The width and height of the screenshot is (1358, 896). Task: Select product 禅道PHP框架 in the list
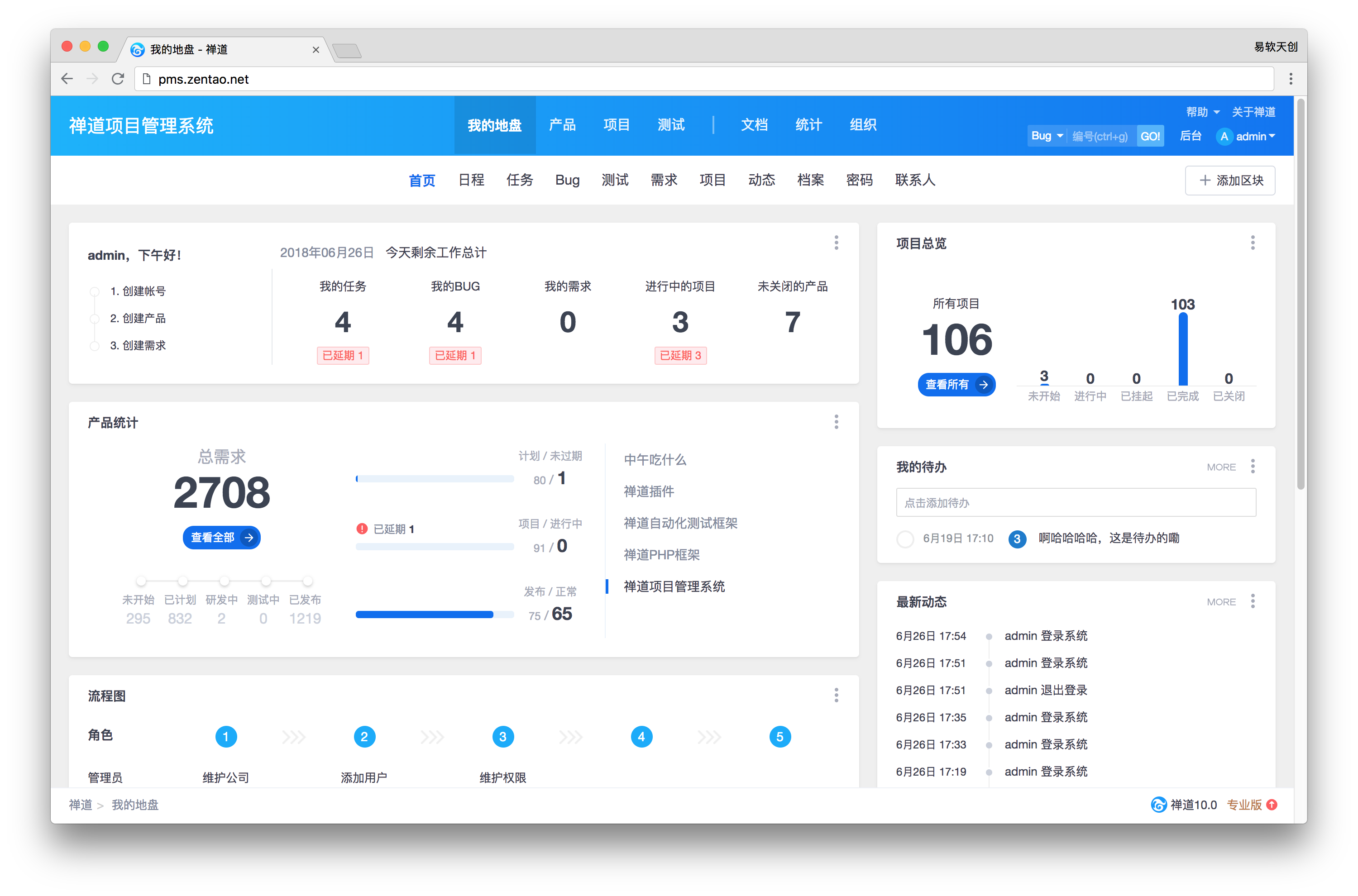(x=661, y=555)
